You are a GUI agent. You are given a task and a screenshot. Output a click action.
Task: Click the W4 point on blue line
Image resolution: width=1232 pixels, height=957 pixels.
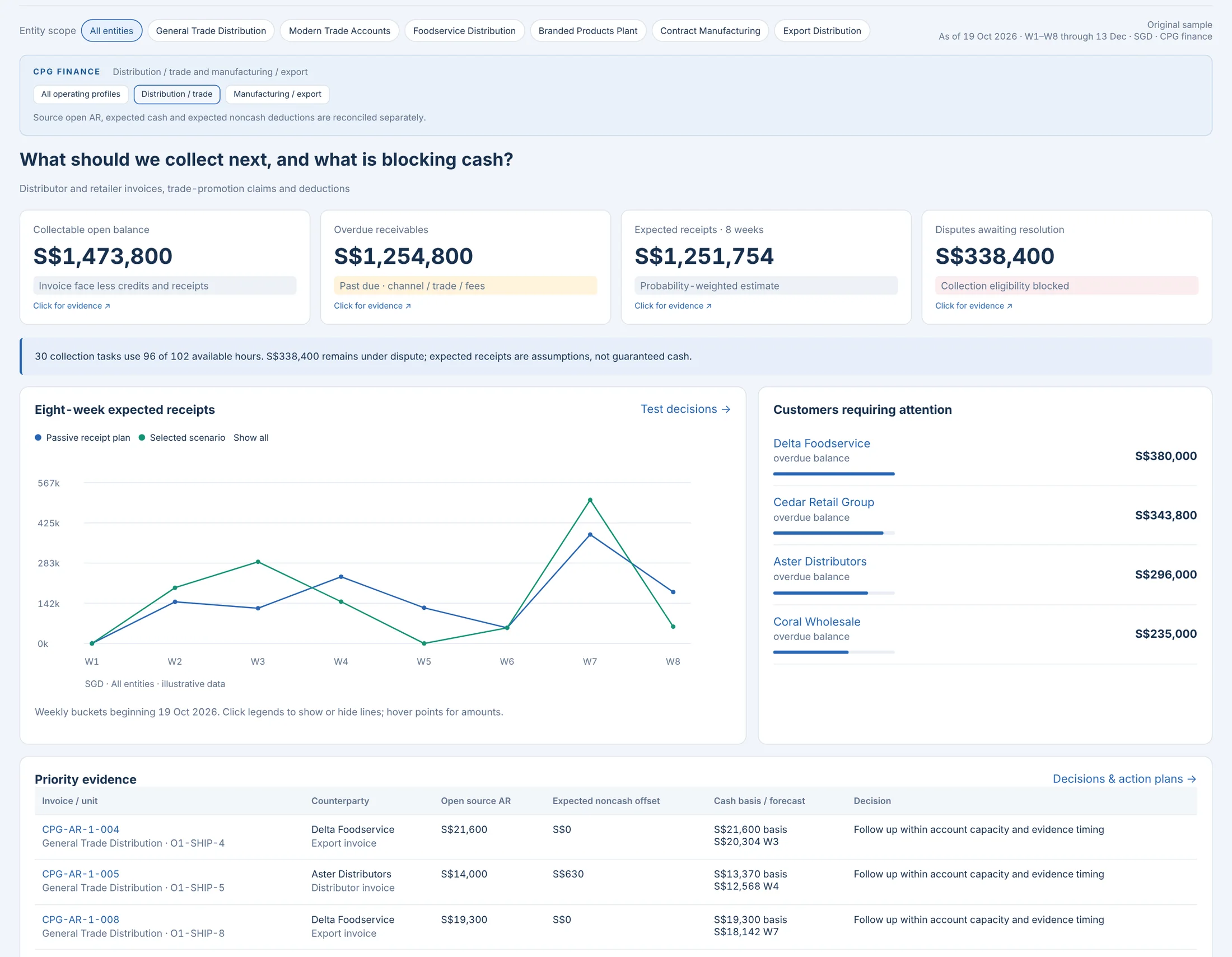click(x=340, y=577)
